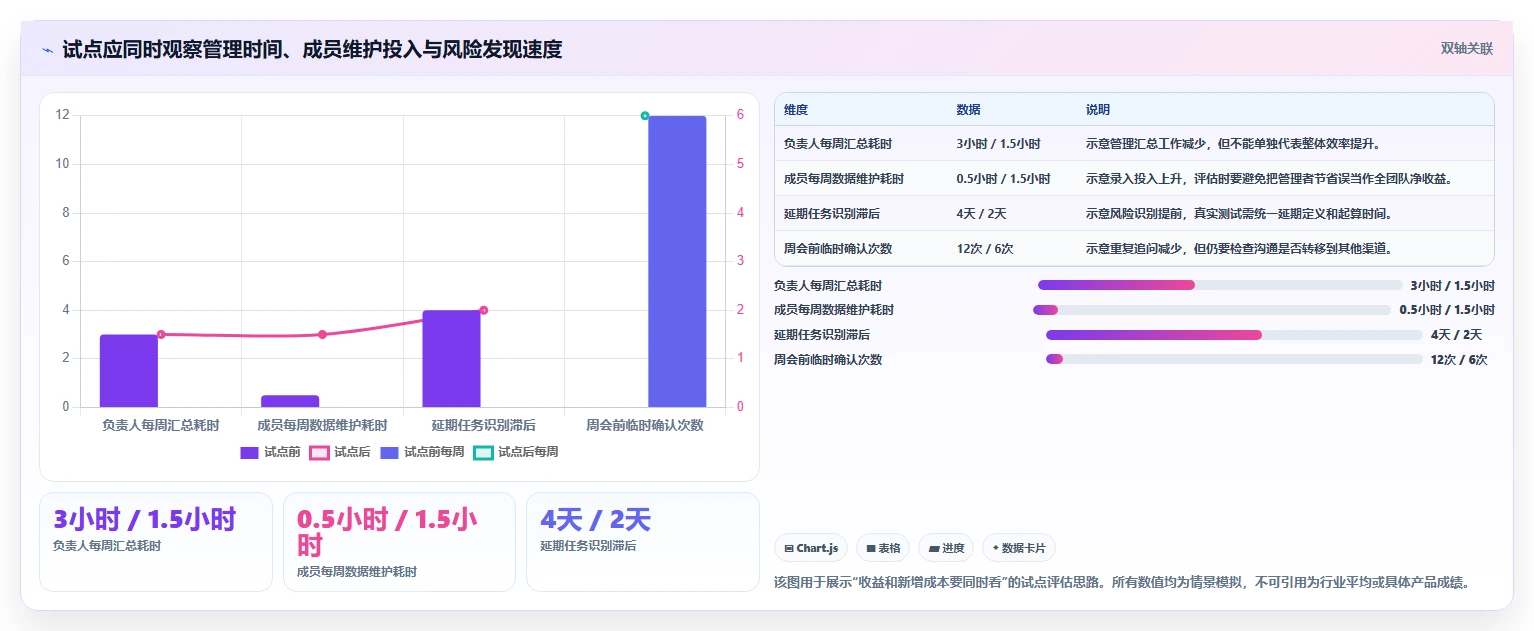Click the purple bar for 负责人每周汇总耗时
Viewport: 1534px width, 631px height.
pos(129,370)
